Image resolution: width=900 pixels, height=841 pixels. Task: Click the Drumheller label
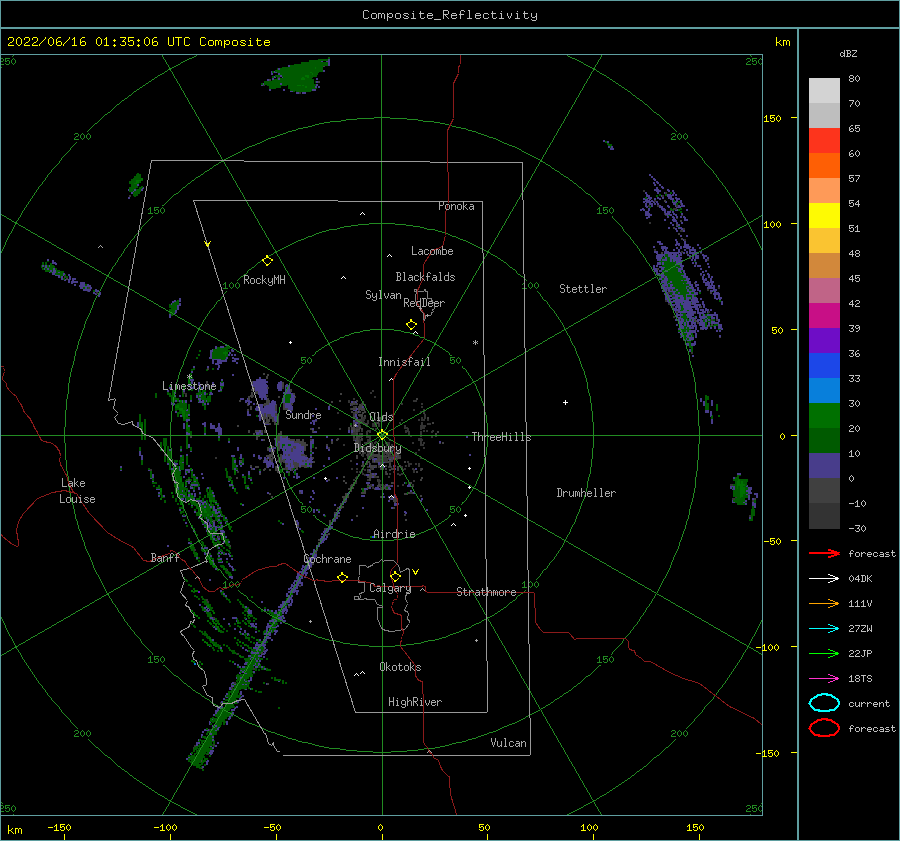586,493
